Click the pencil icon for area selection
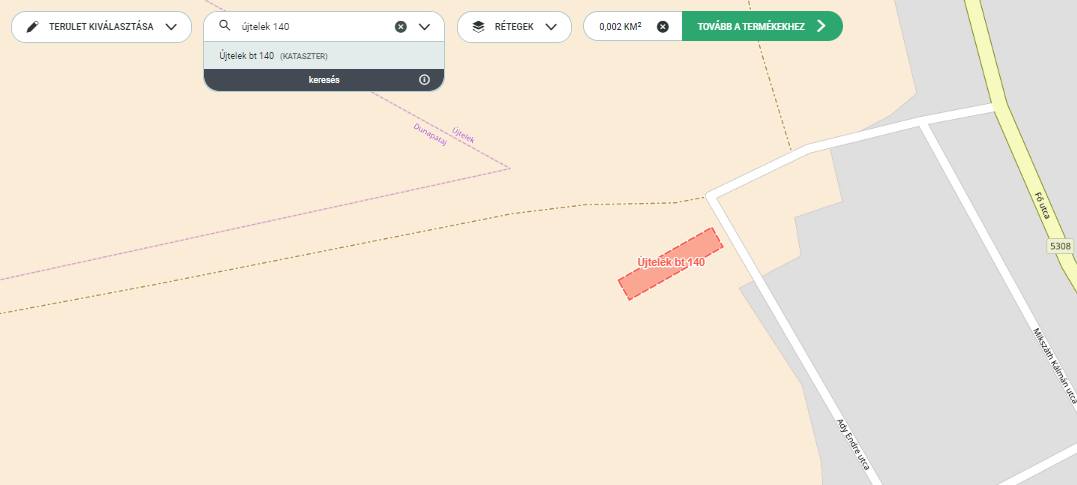The height and width of the screenshot is (485, 1077). 33,27
